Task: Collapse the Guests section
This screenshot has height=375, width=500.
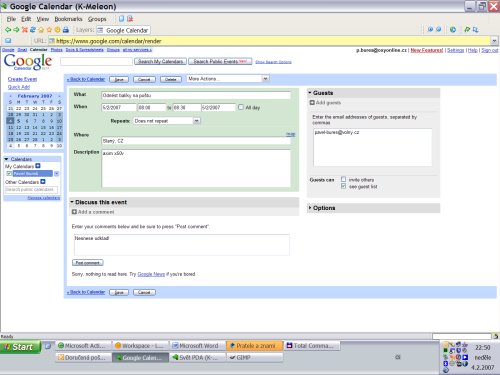Action: click(x=310, y=93)
